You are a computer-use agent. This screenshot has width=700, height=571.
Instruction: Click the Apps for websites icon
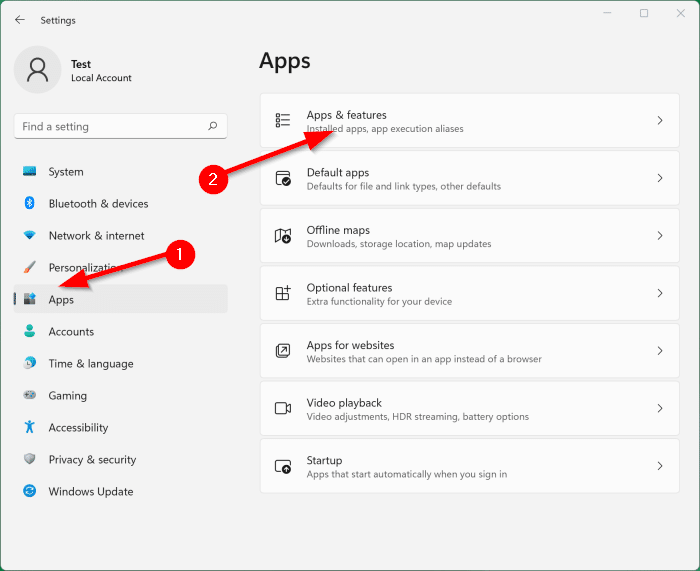[283, 350]
